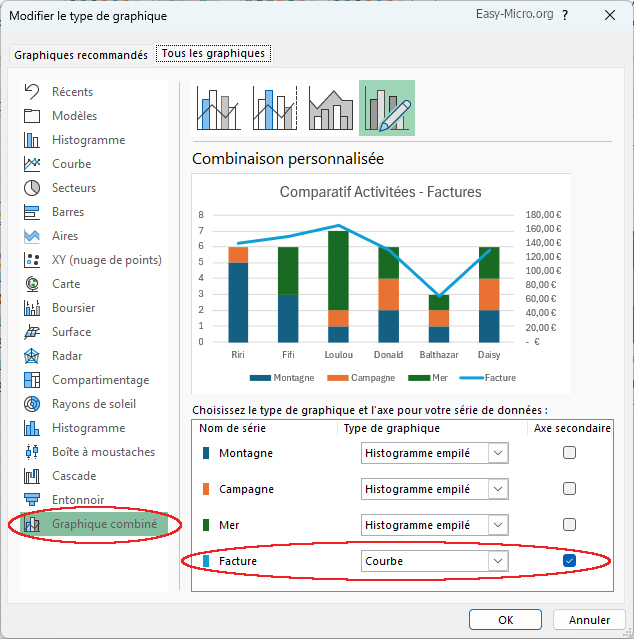The width and height of the screenshot is (634, 639).
Task: Choose the Secteurs pie chart icon
Action: pos(32,188)
